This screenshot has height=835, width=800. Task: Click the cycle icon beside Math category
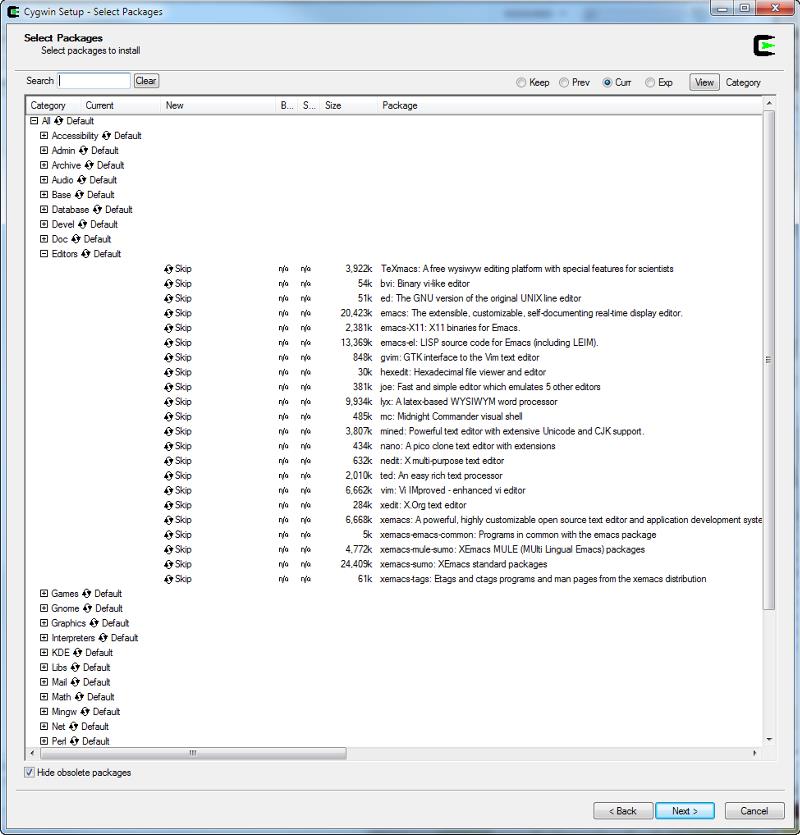tap(79, 697)
